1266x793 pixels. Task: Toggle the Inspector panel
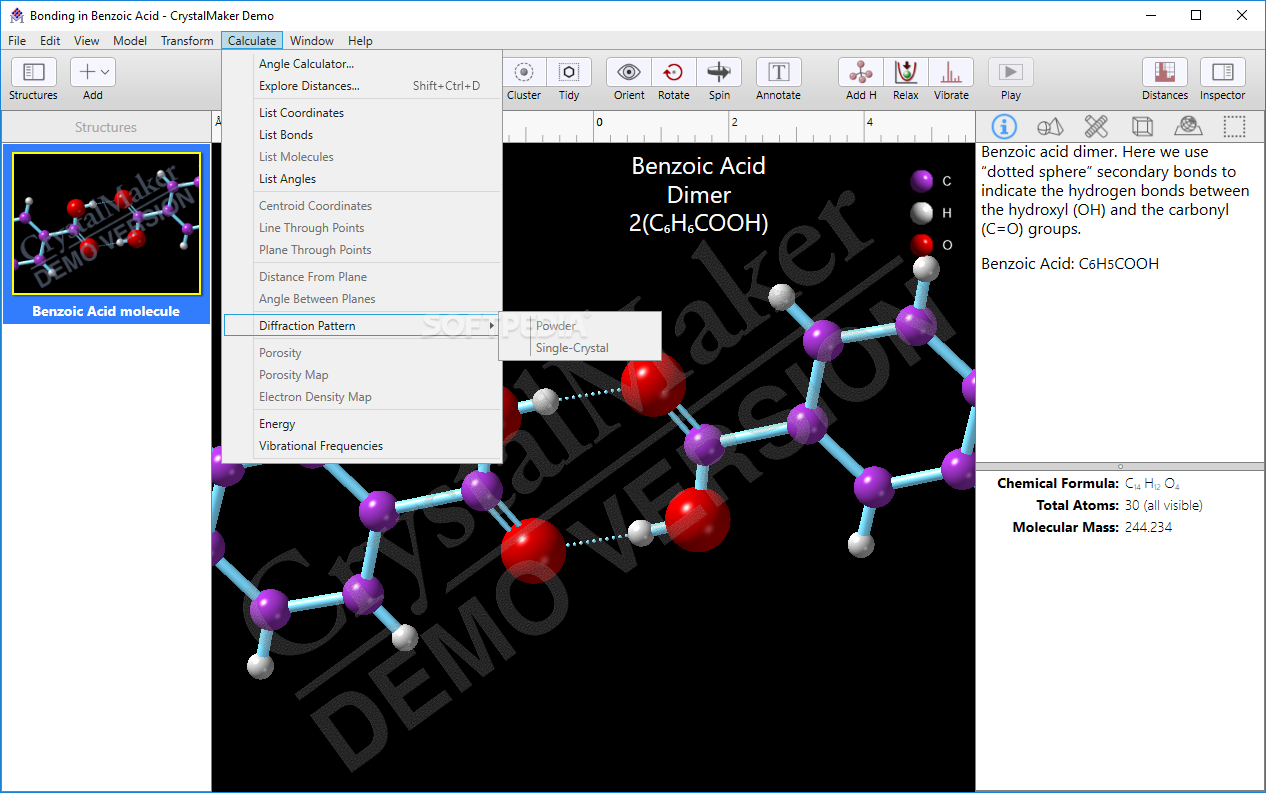click(x=1223, y=73)
